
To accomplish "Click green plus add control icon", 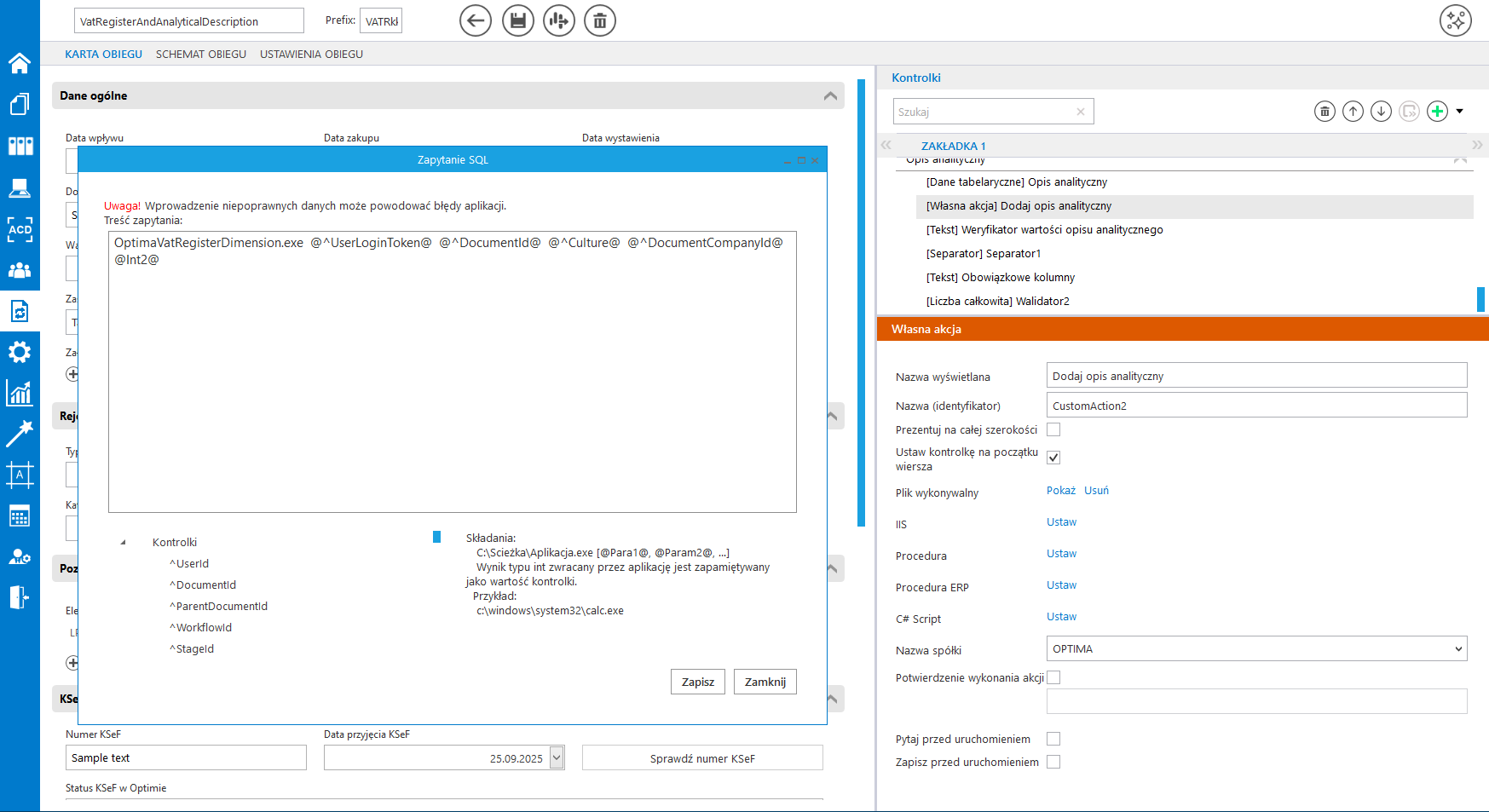I will (1437, 112).
